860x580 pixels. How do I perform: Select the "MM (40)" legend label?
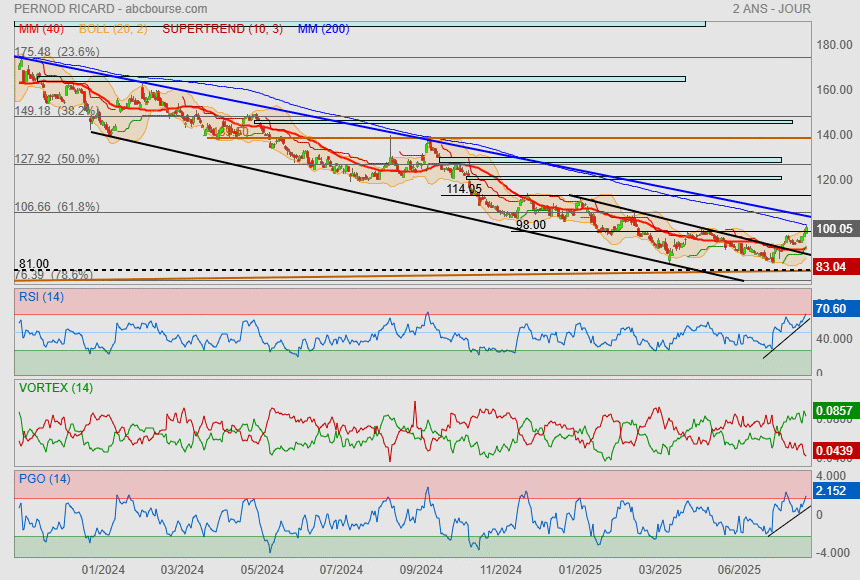pyautogui.click(x=41, y=29)
